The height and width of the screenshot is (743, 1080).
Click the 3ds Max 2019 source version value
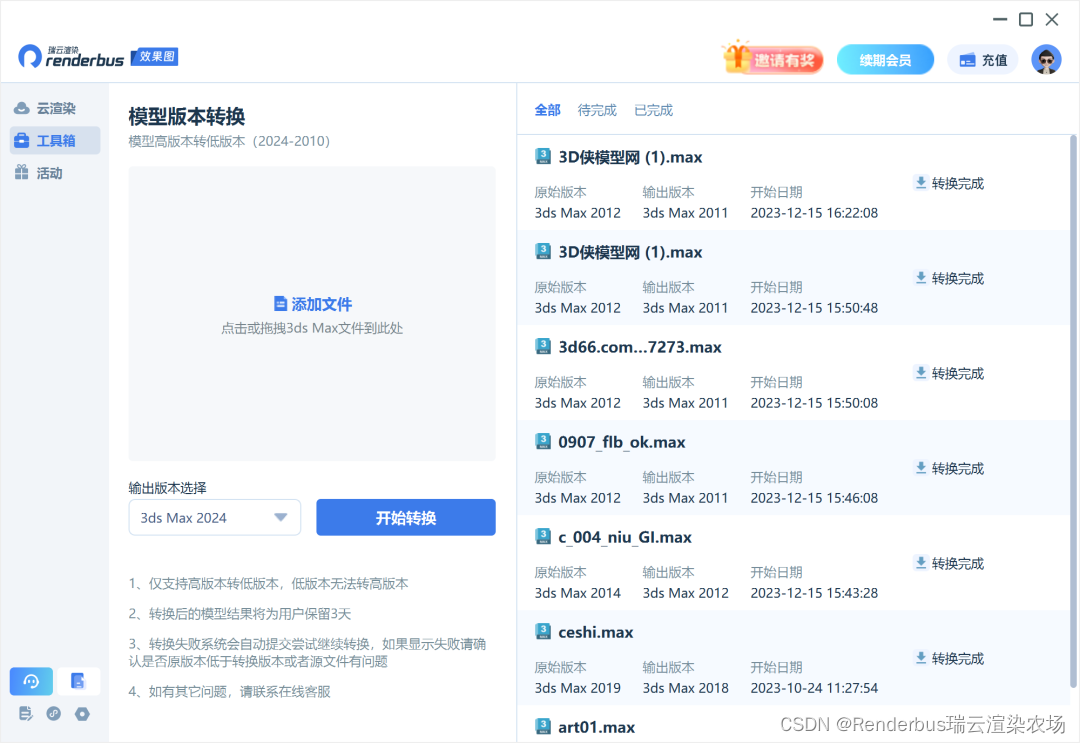click(578, 688)
